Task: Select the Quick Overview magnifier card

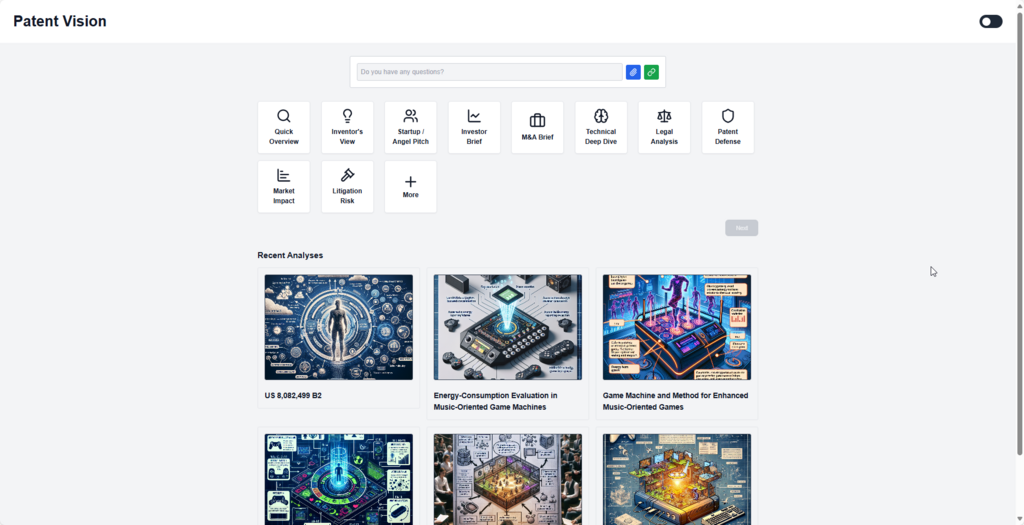Action: pos(283,127)
